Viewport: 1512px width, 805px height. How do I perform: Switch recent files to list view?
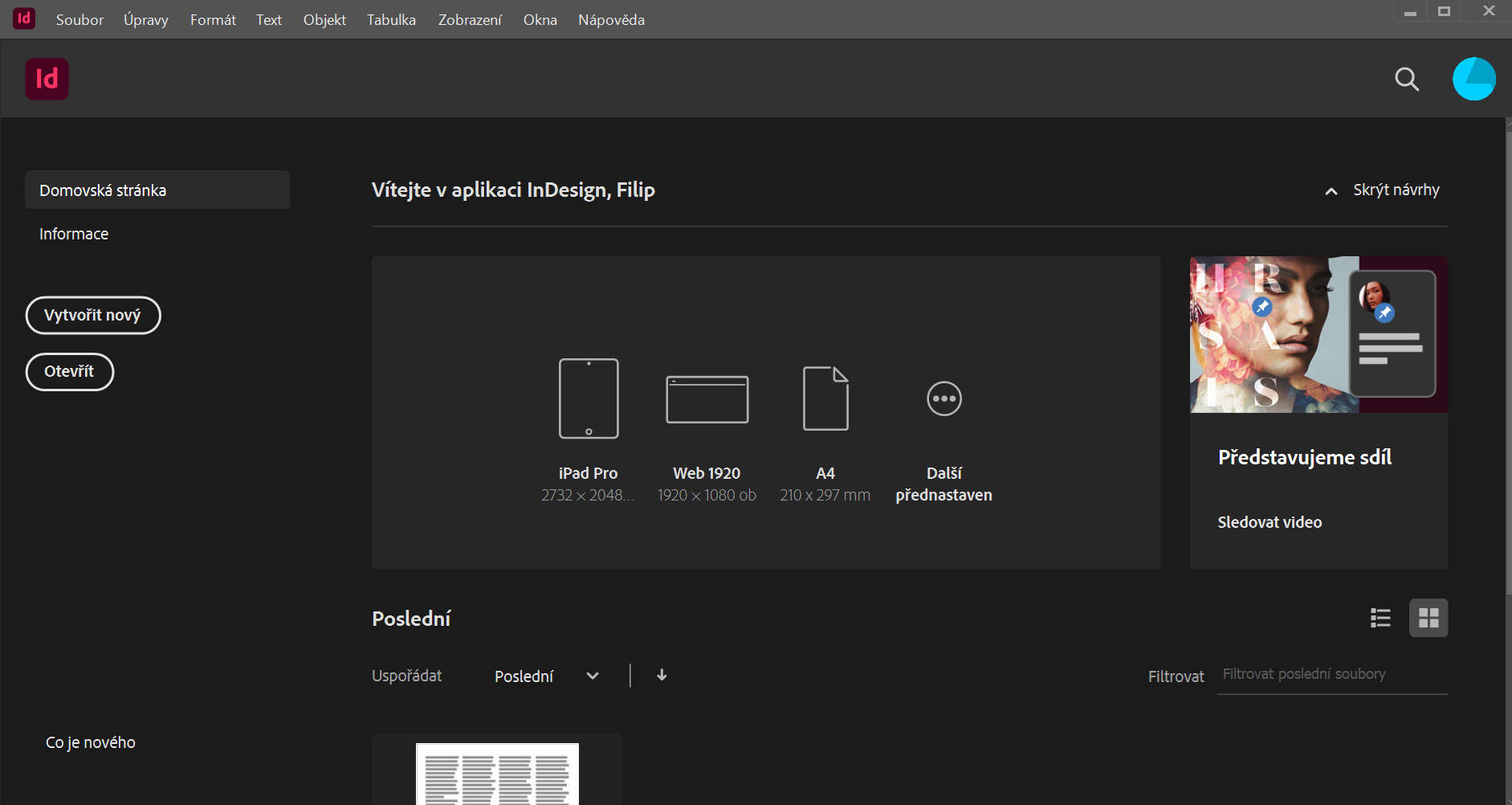[x=1380, y=618]
